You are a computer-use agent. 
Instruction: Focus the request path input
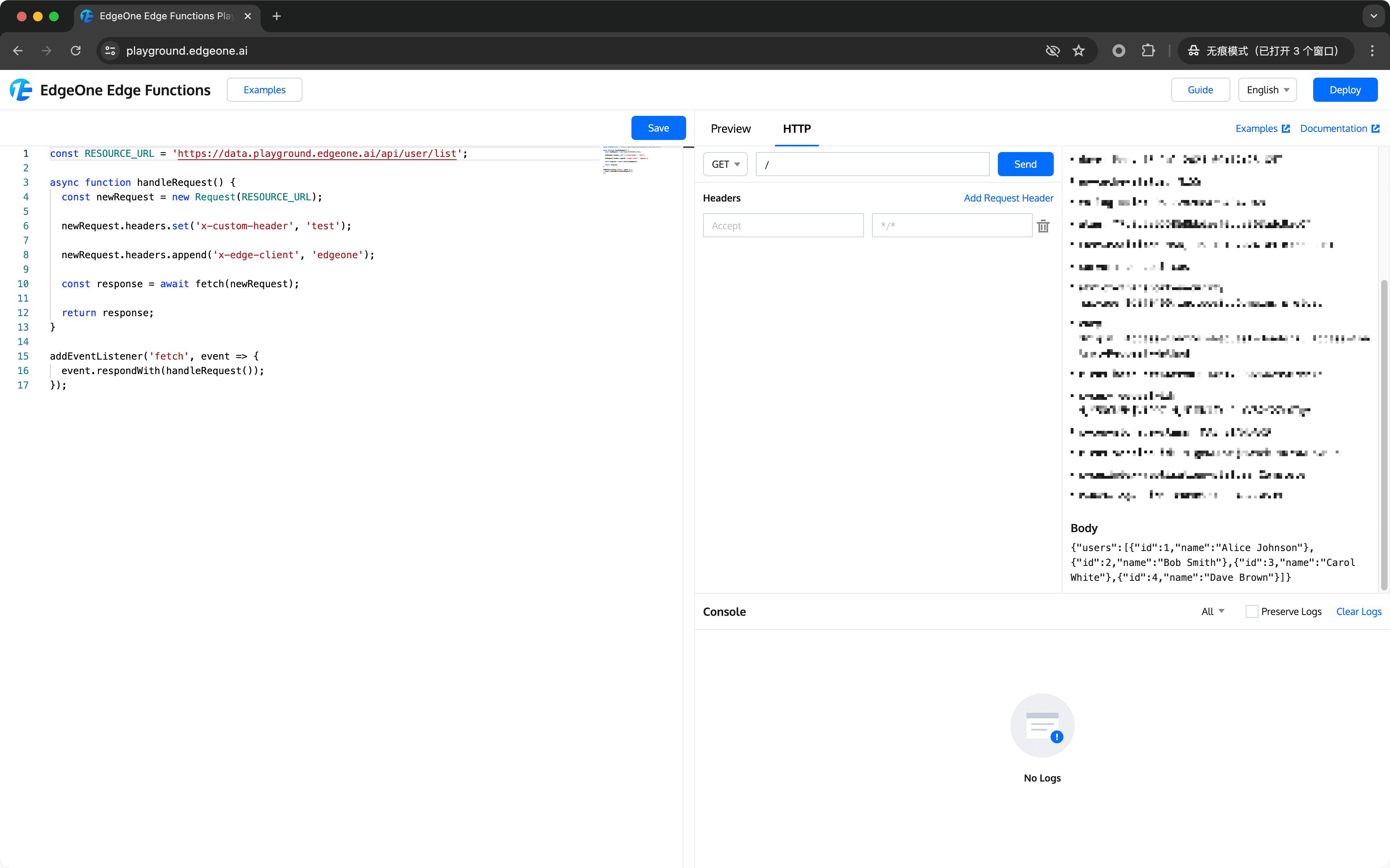872,164
